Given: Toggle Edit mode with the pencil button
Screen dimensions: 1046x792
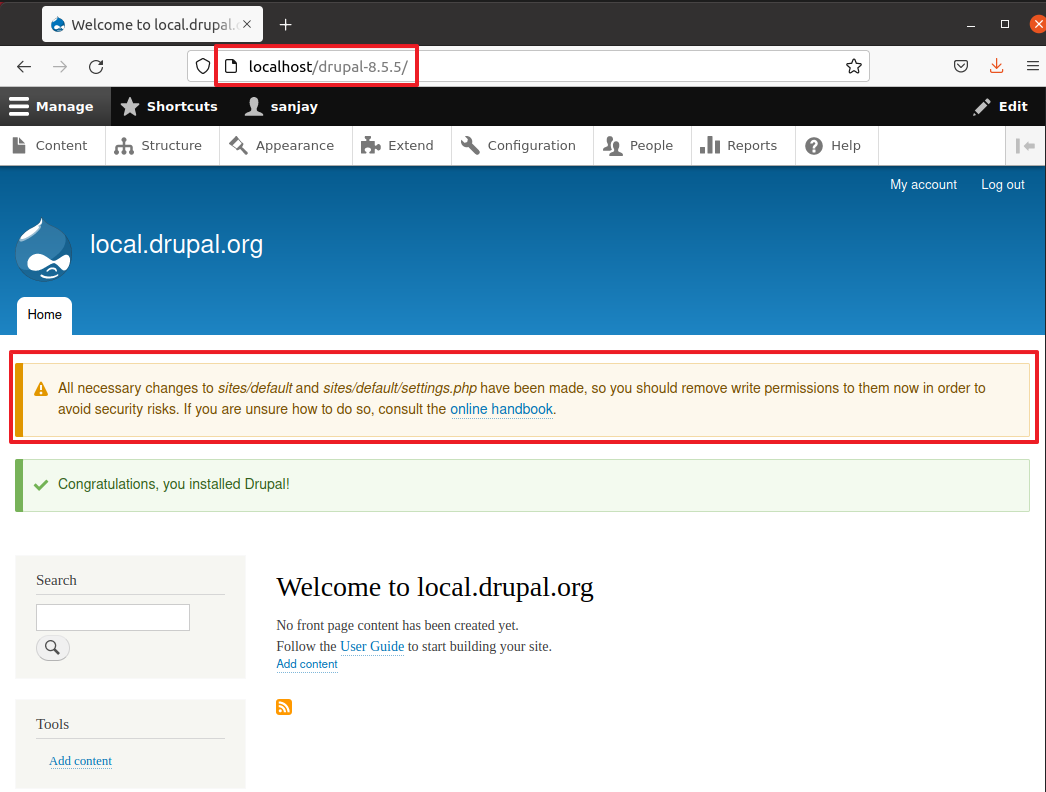Looking at the screenshot, I should [x=1000, y=106].
